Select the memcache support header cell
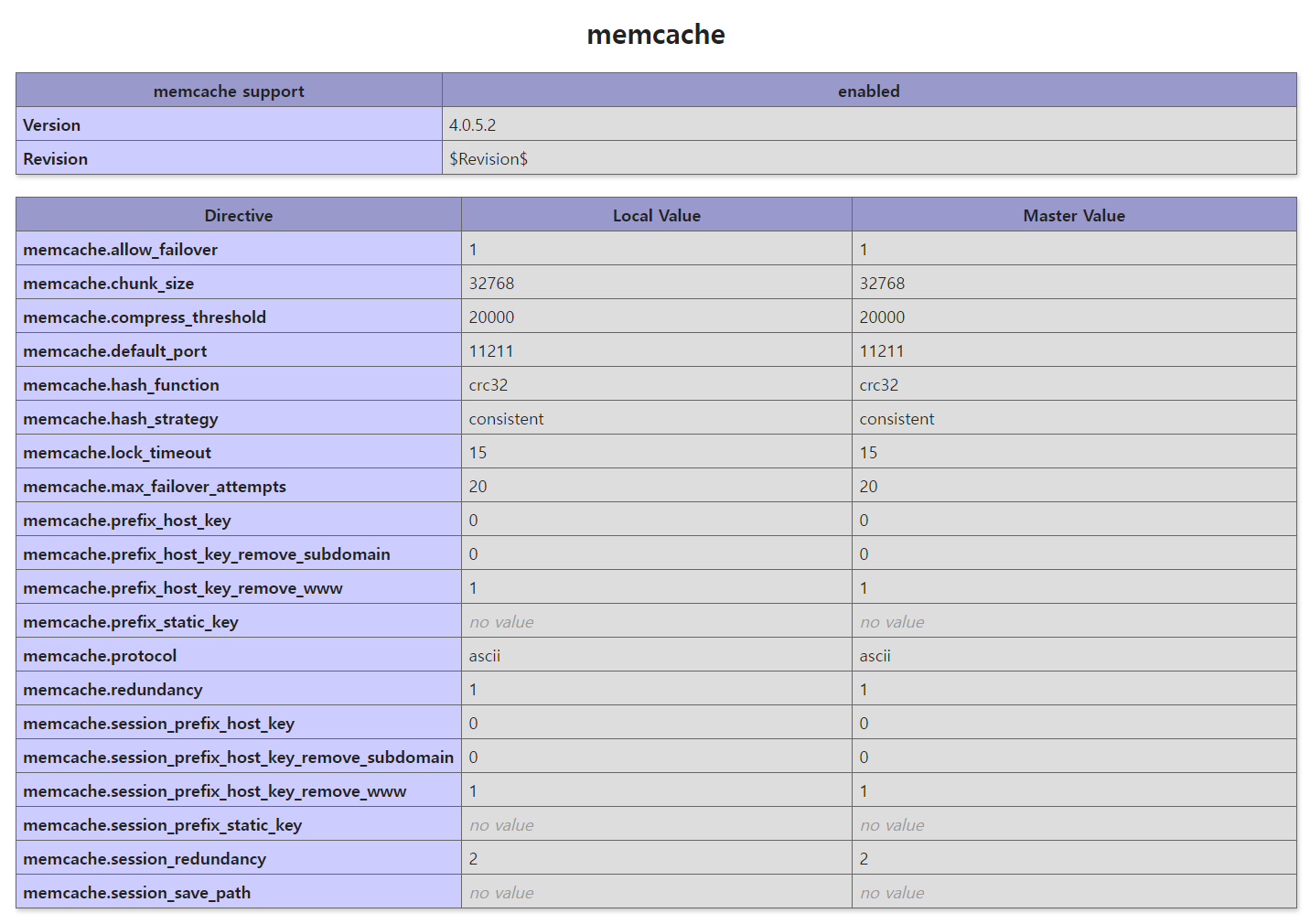 click(229, 91)
